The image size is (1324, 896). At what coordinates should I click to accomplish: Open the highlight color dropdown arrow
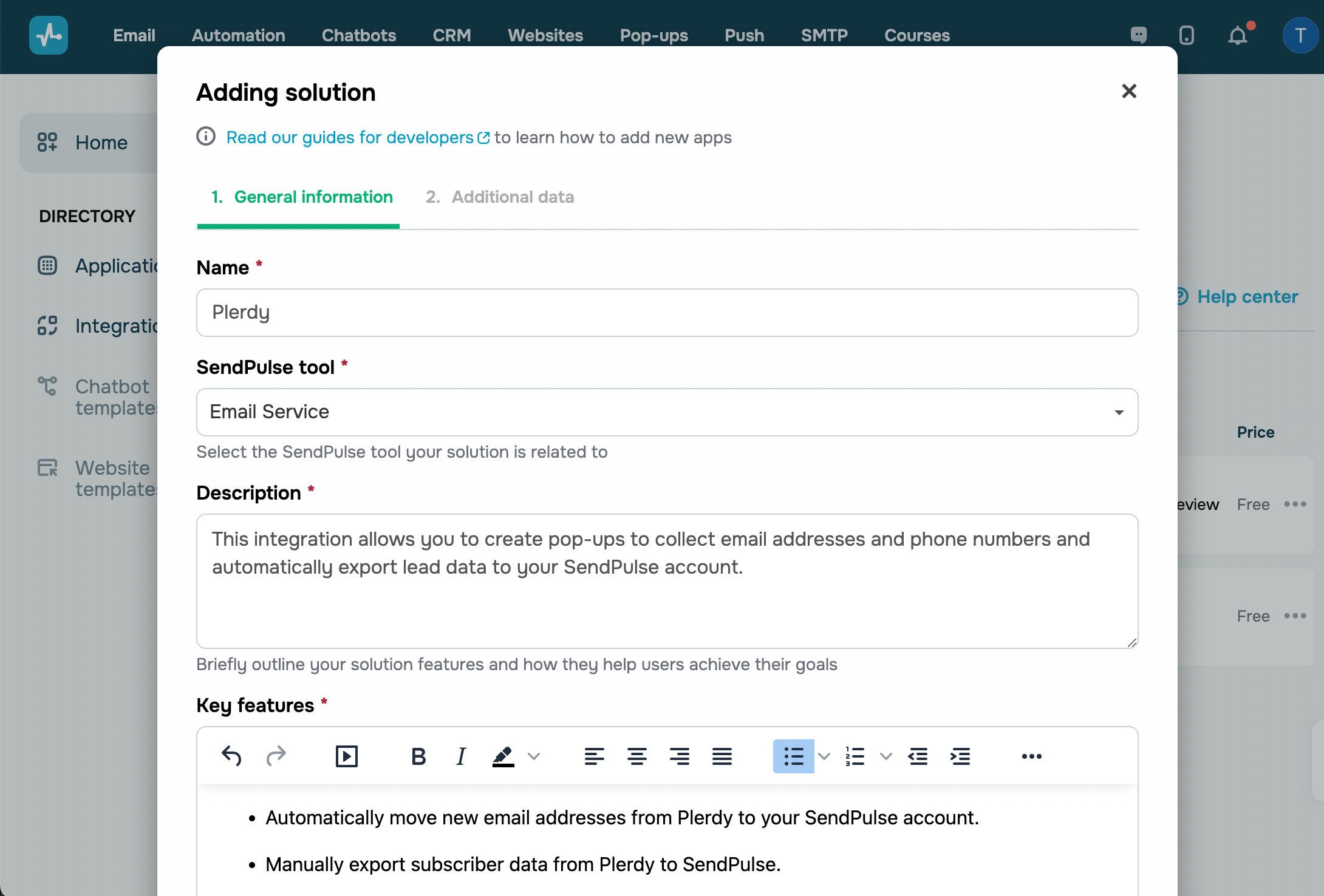point(534,756)
